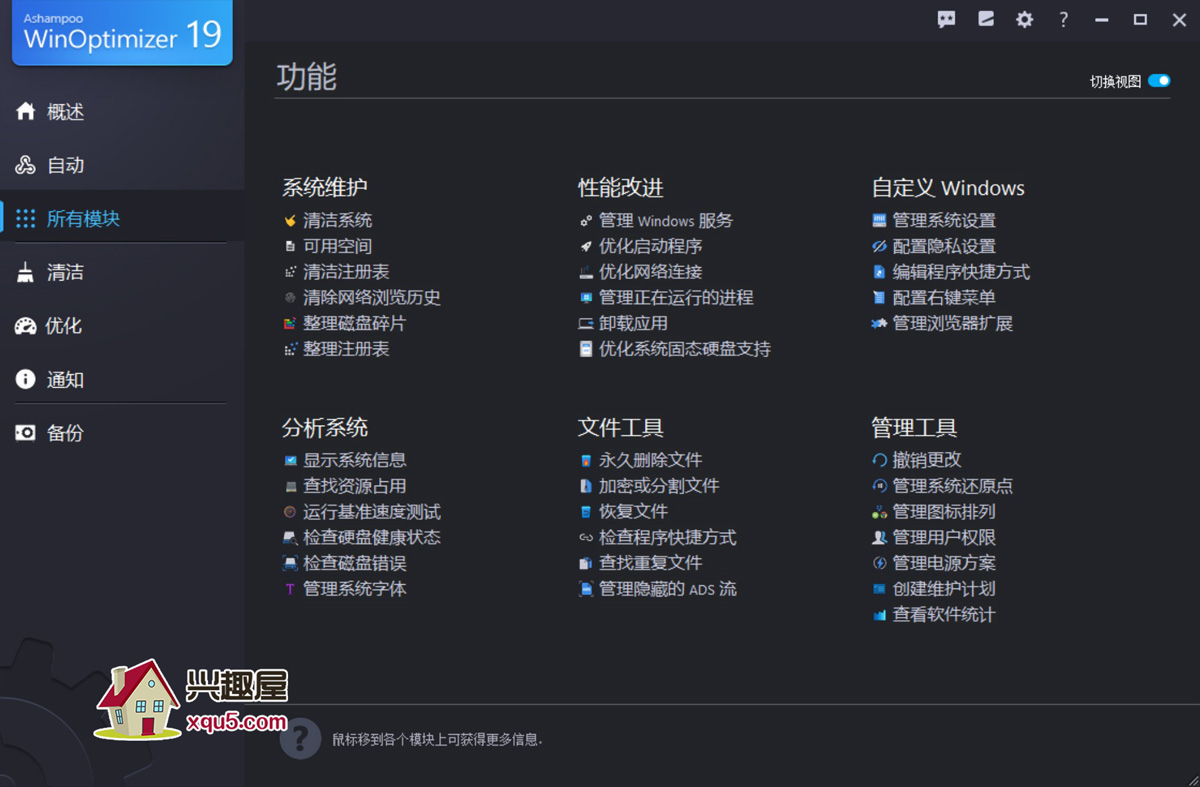This screenshot has height=787, width=1200.
Task: Click crossed-eye icon beside 配置隐私设置
Action: click(879, 246)
